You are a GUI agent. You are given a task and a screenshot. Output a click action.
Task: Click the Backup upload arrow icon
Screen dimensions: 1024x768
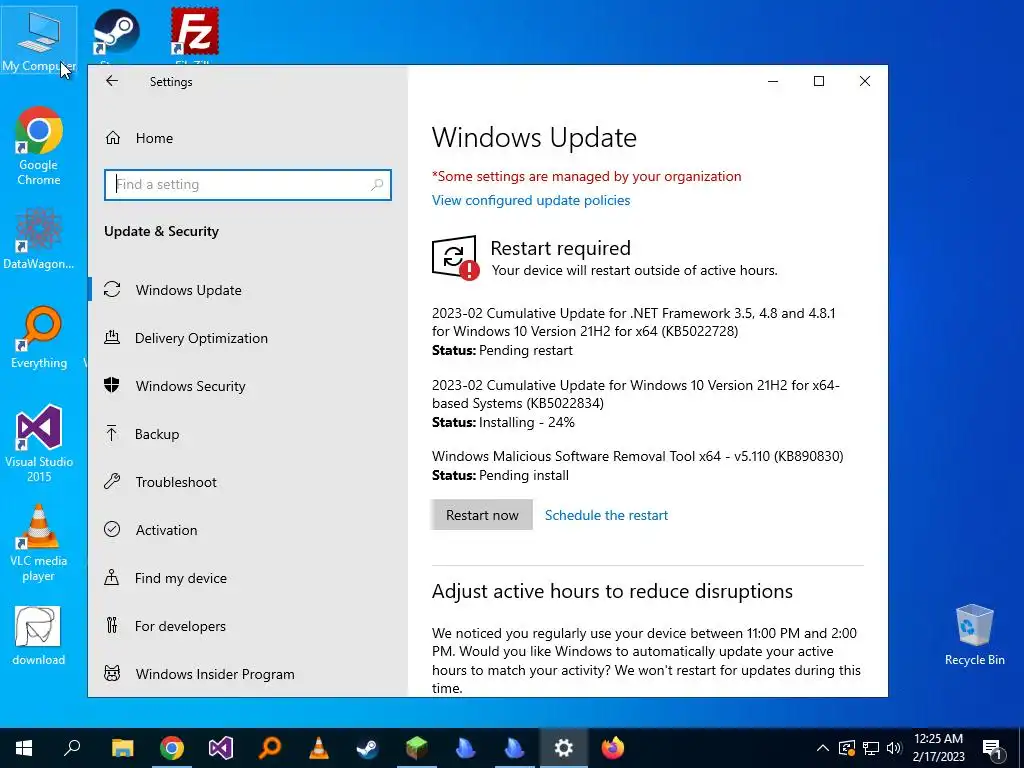point(112,434)
